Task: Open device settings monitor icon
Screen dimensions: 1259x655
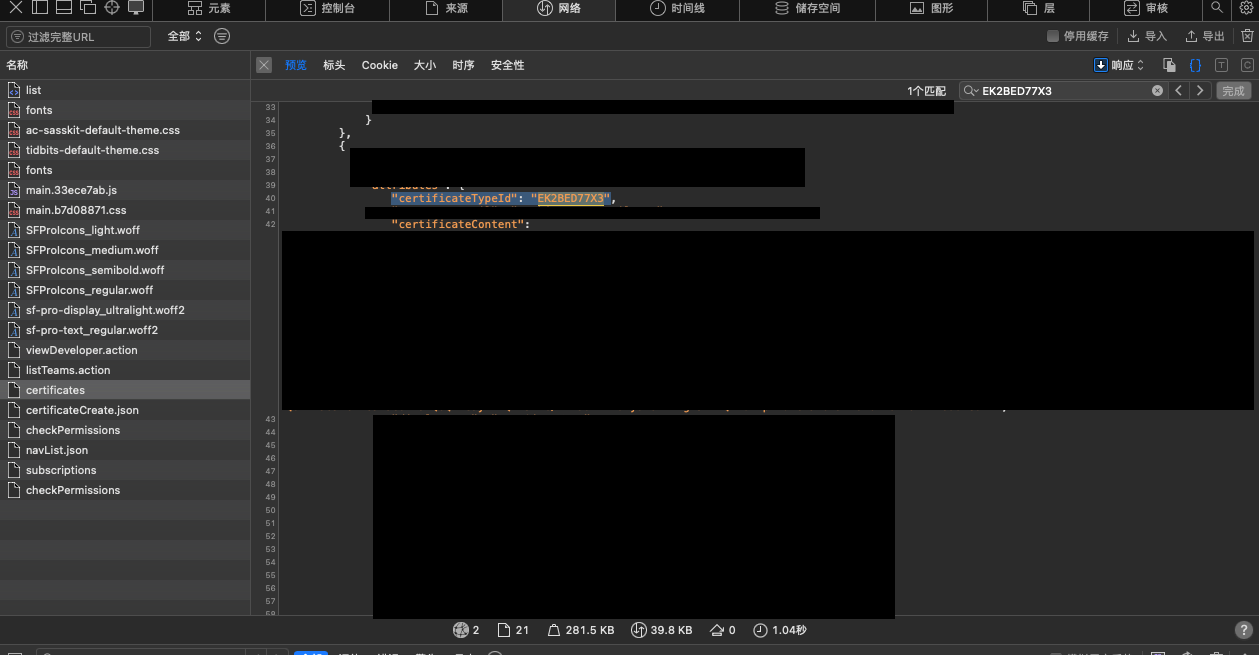Action: pos(136,8)
